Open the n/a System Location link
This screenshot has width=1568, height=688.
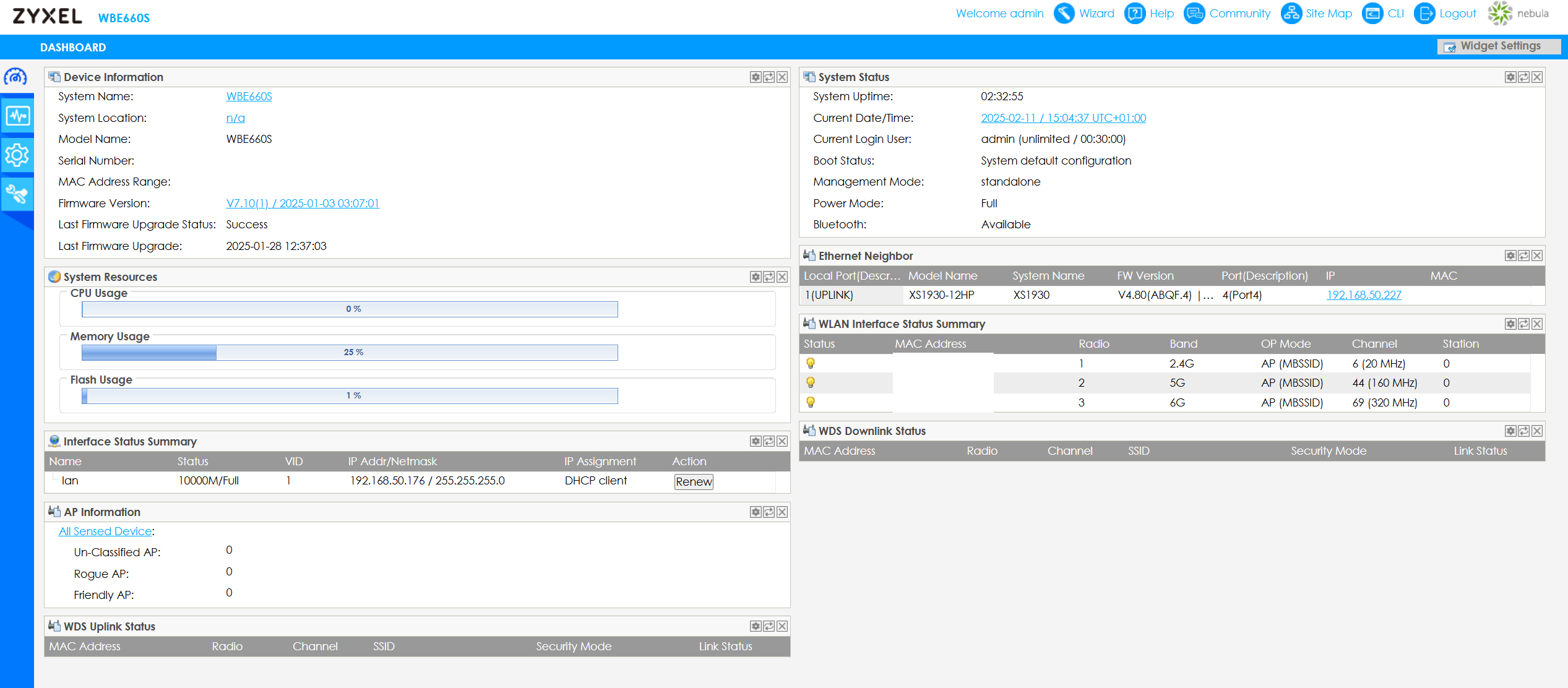pos(235,118)
